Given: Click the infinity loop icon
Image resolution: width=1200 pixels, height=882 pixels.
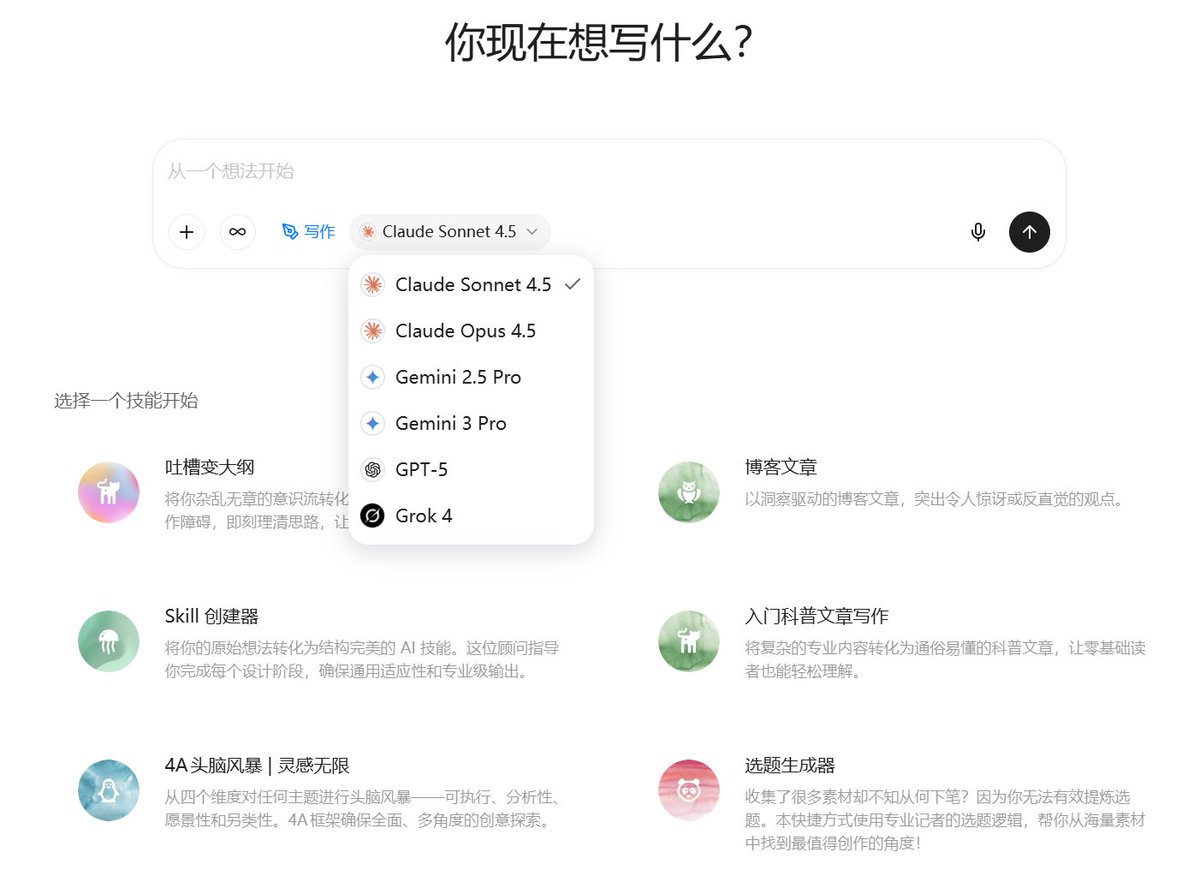Looking at the screenshot, I should point(238,232).
